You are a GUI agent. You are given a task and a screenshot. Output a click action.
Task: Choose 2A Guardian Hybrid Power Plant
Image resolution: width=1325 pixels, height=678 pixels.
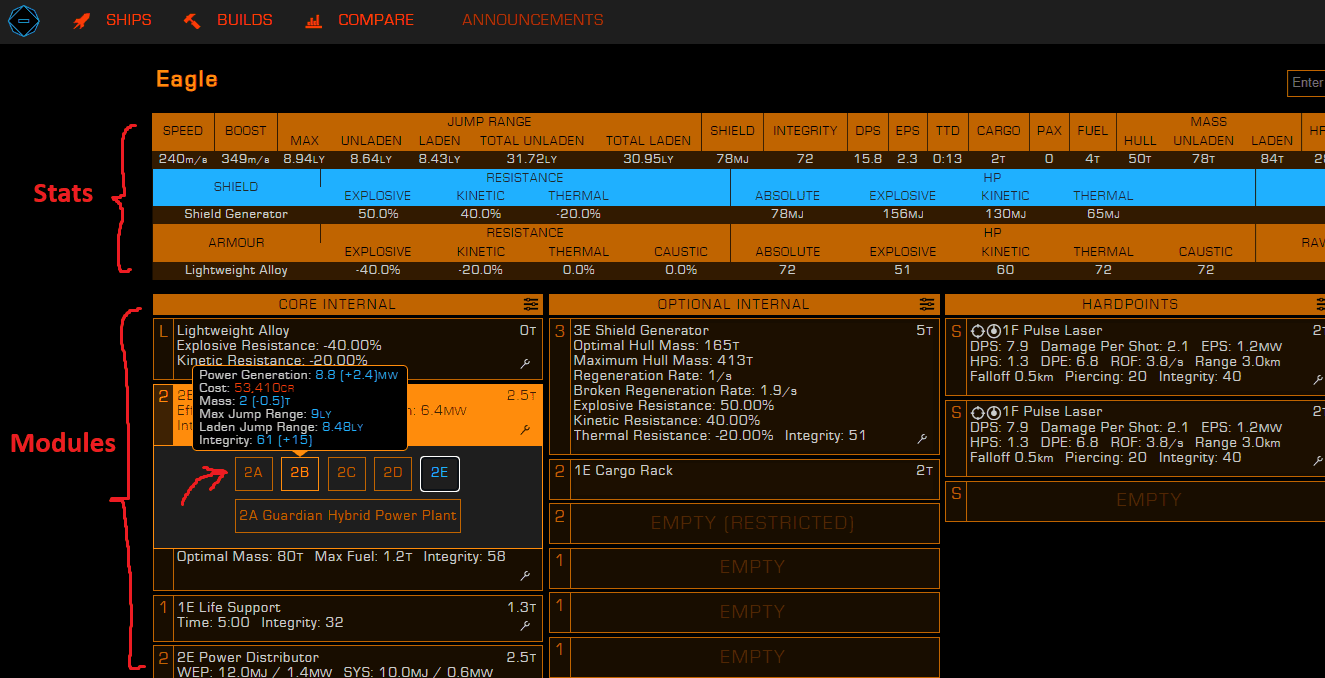[x=348, y=516]
